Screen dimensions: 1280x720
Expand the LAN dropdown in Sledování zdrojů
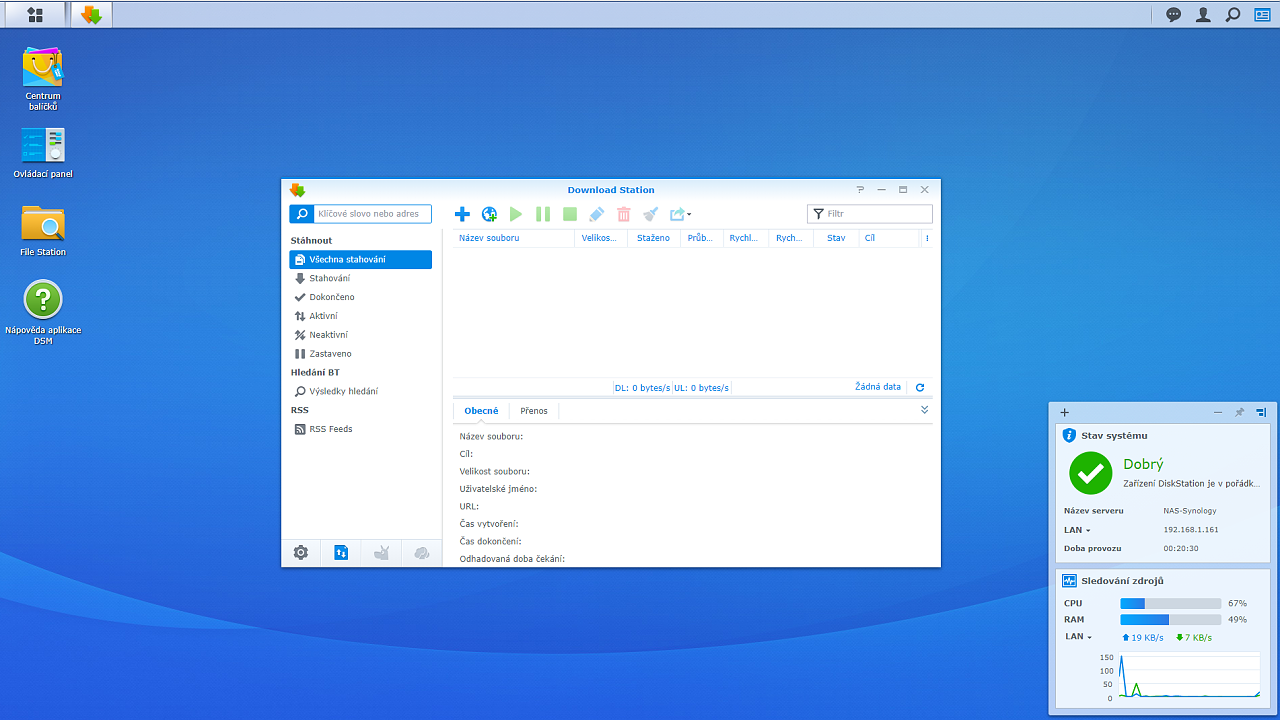[x=1078, y=636]
